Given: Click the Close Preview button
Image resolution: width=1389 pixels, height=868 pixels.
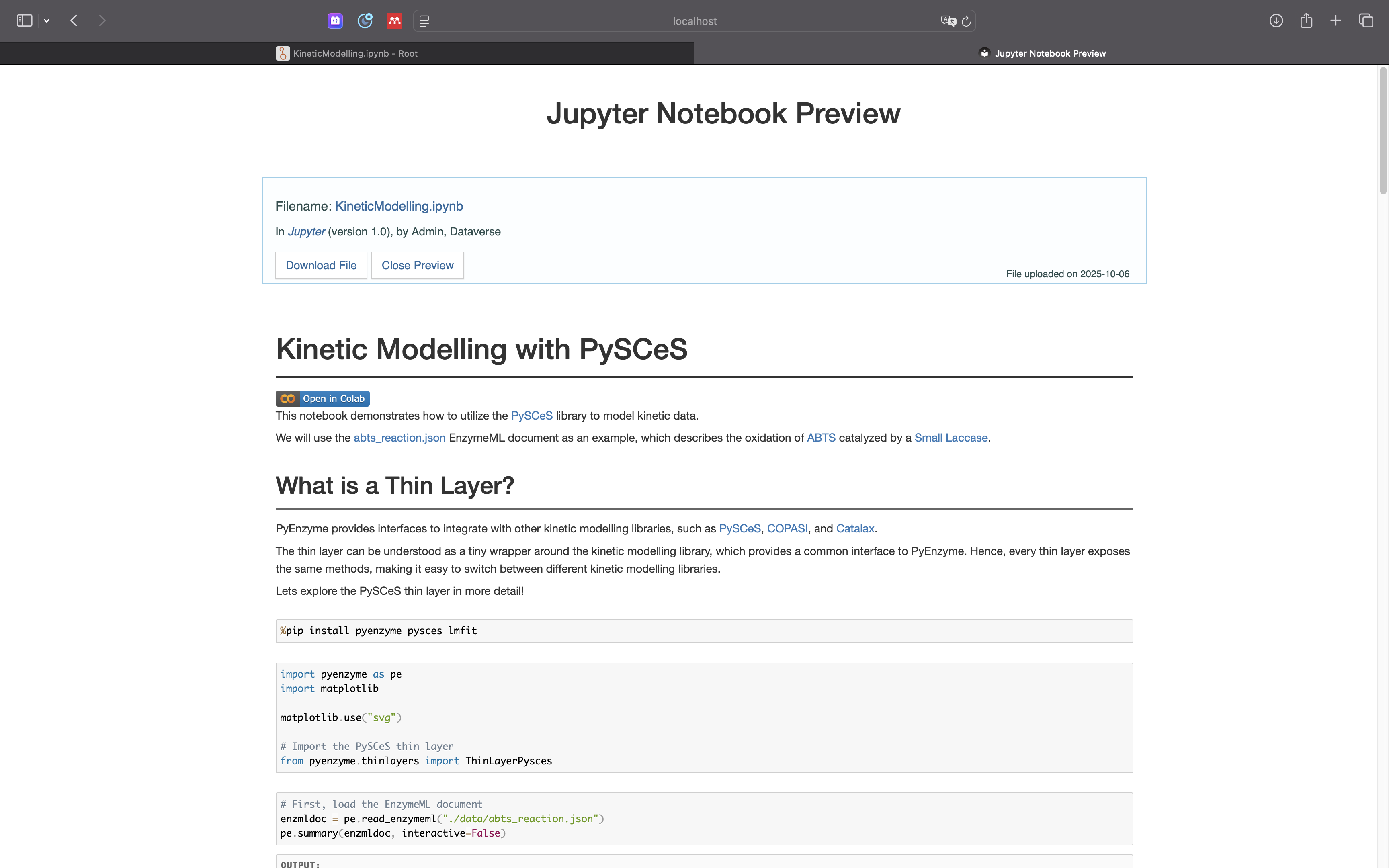Looking at the screenshot, I should [x=417, y=265].
